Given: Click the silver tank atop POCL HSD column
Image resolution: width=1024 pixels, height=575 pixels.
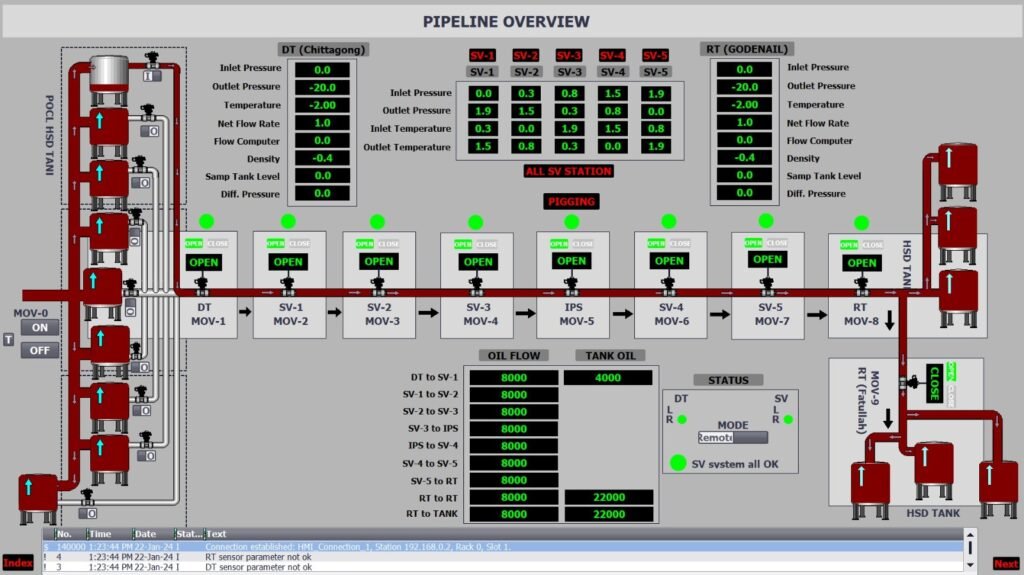Looking at the screenshot, I should click(109, 72).
